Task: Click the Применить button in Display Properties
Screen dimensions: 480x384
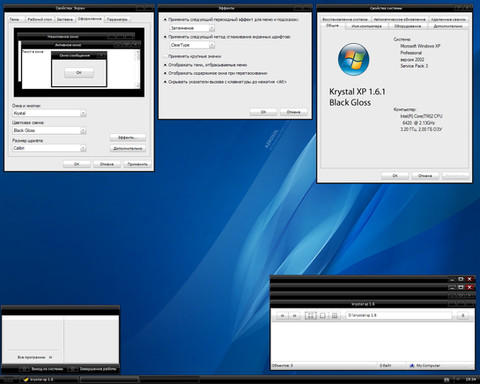Action: (x=137, y=164)
